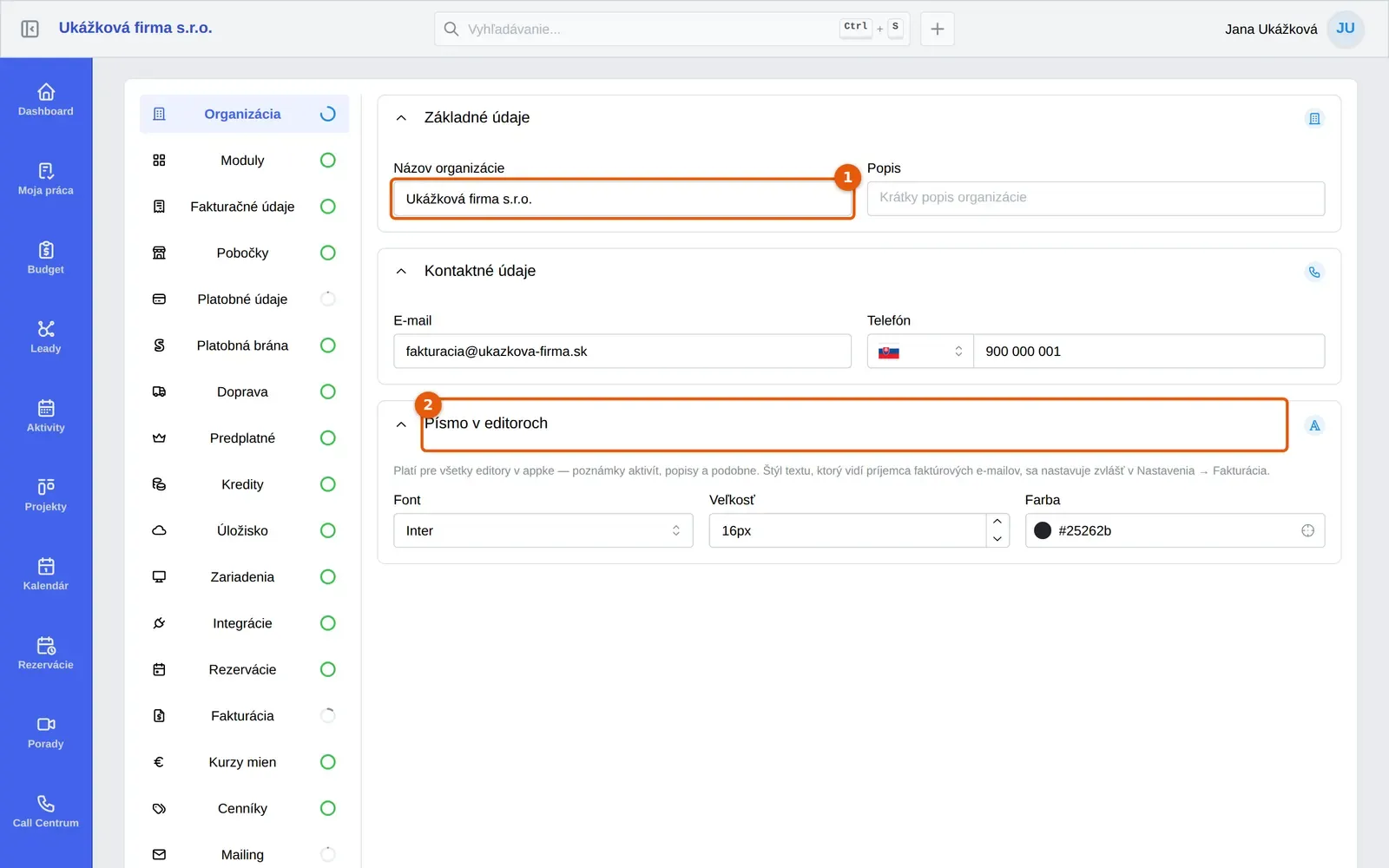Open Kurzy mien settings item
This screenshot has height=868, width=1389.
[244, 762]
